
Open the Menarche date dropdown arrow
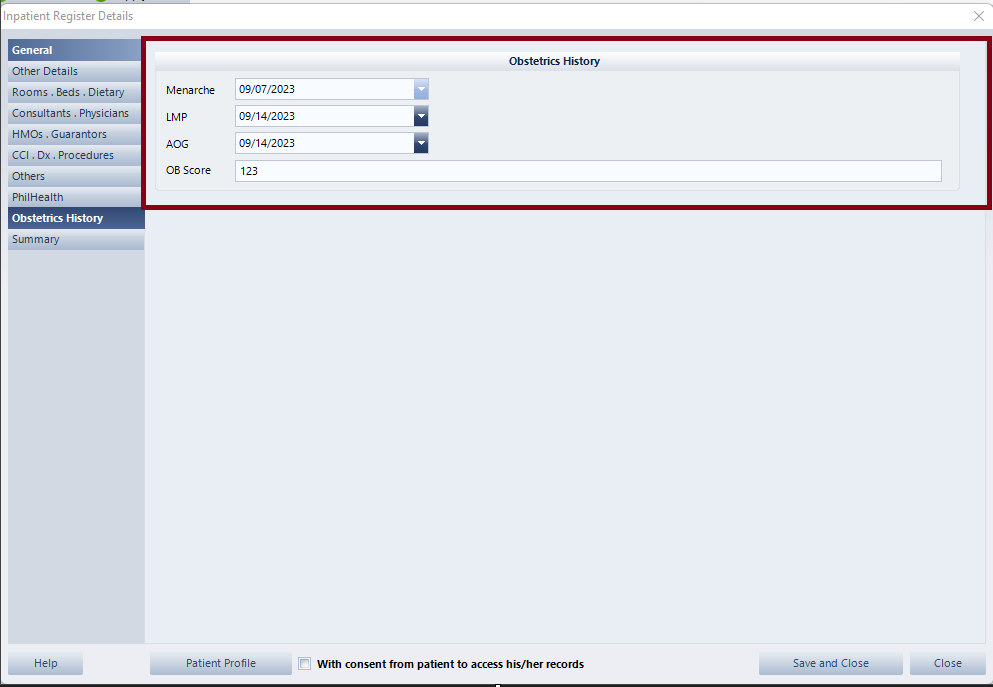tap(421, 90)
